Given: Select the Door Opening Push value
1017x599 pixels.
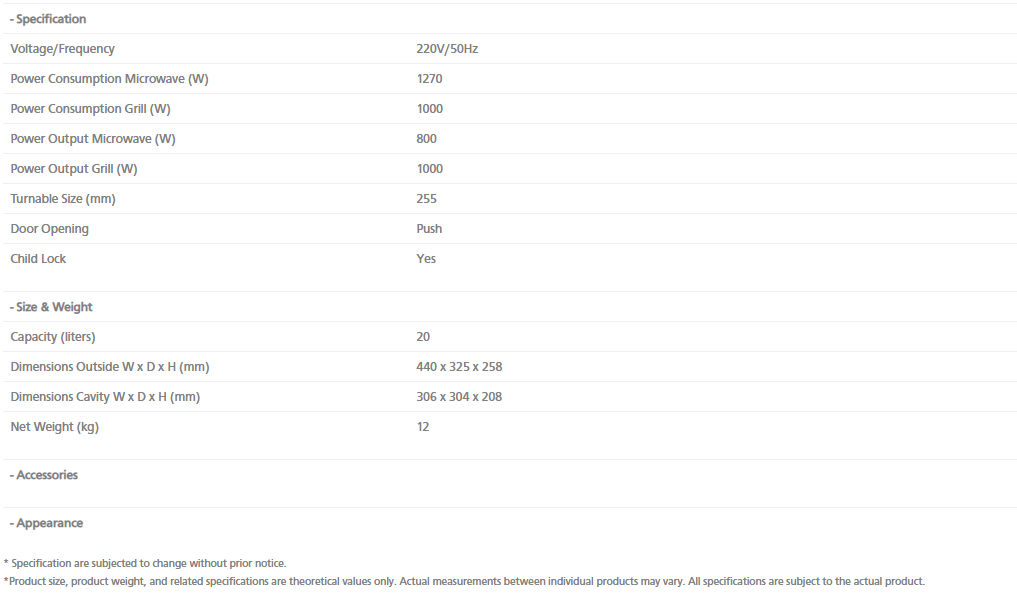Looking at the screenshot, I should [429, 228].
